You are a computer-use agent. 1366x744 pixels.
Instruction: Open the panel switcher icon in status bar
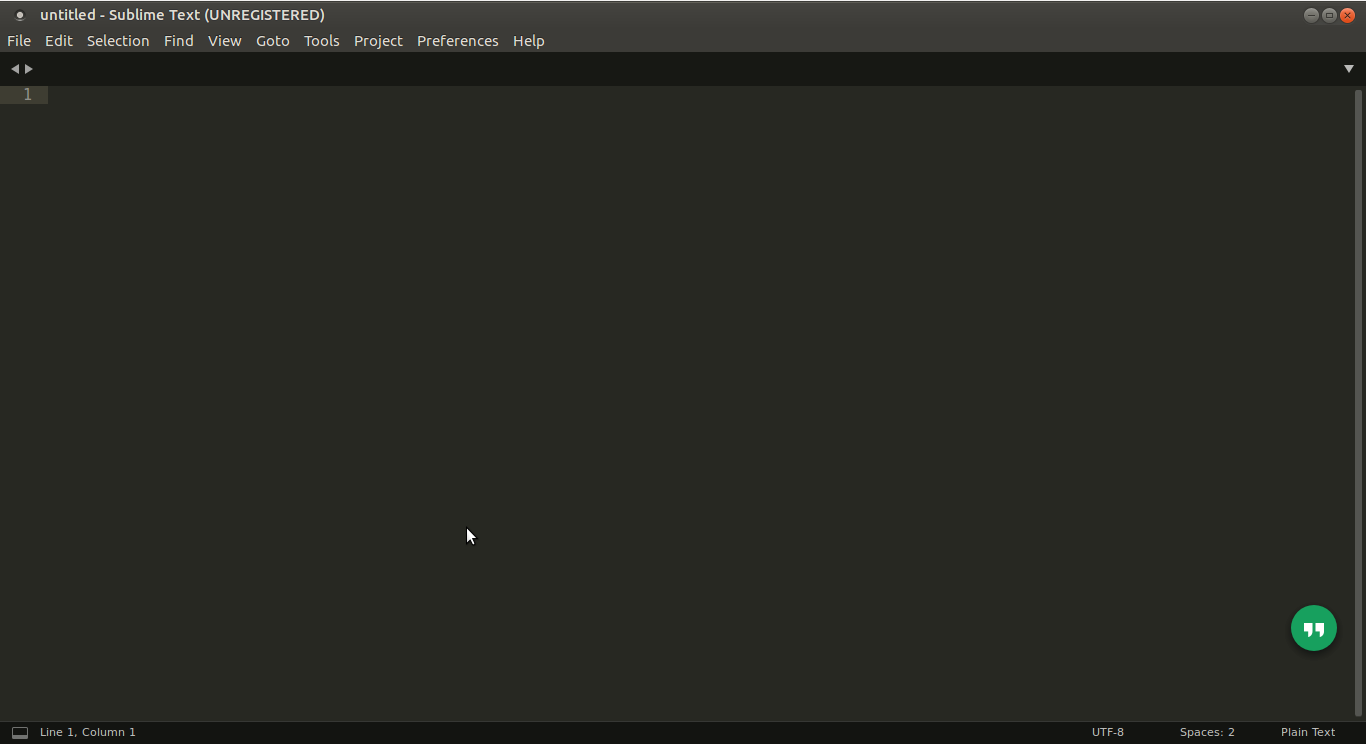19,733
